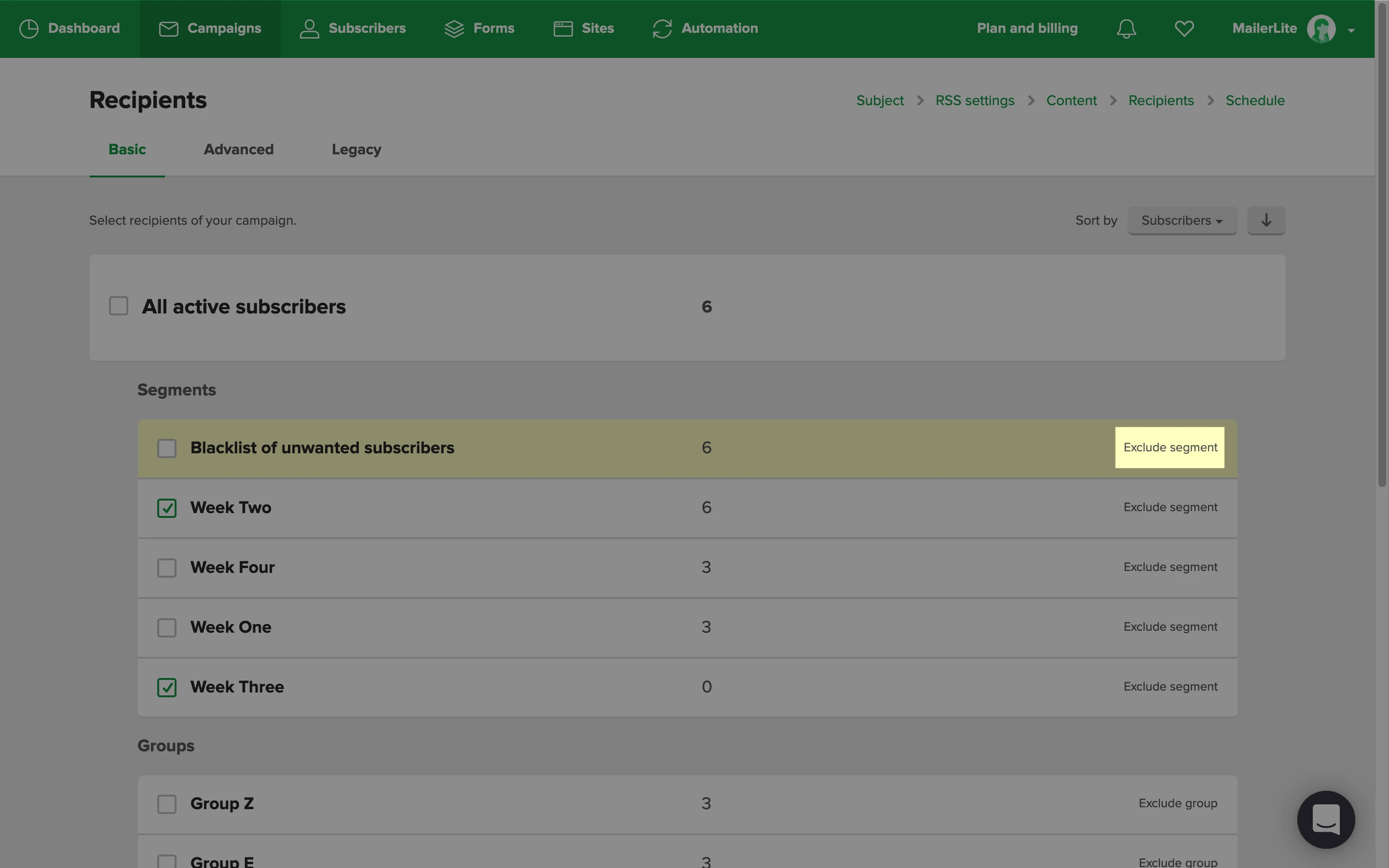Toggle sort direction arrow button

[x=1266, y=220]
